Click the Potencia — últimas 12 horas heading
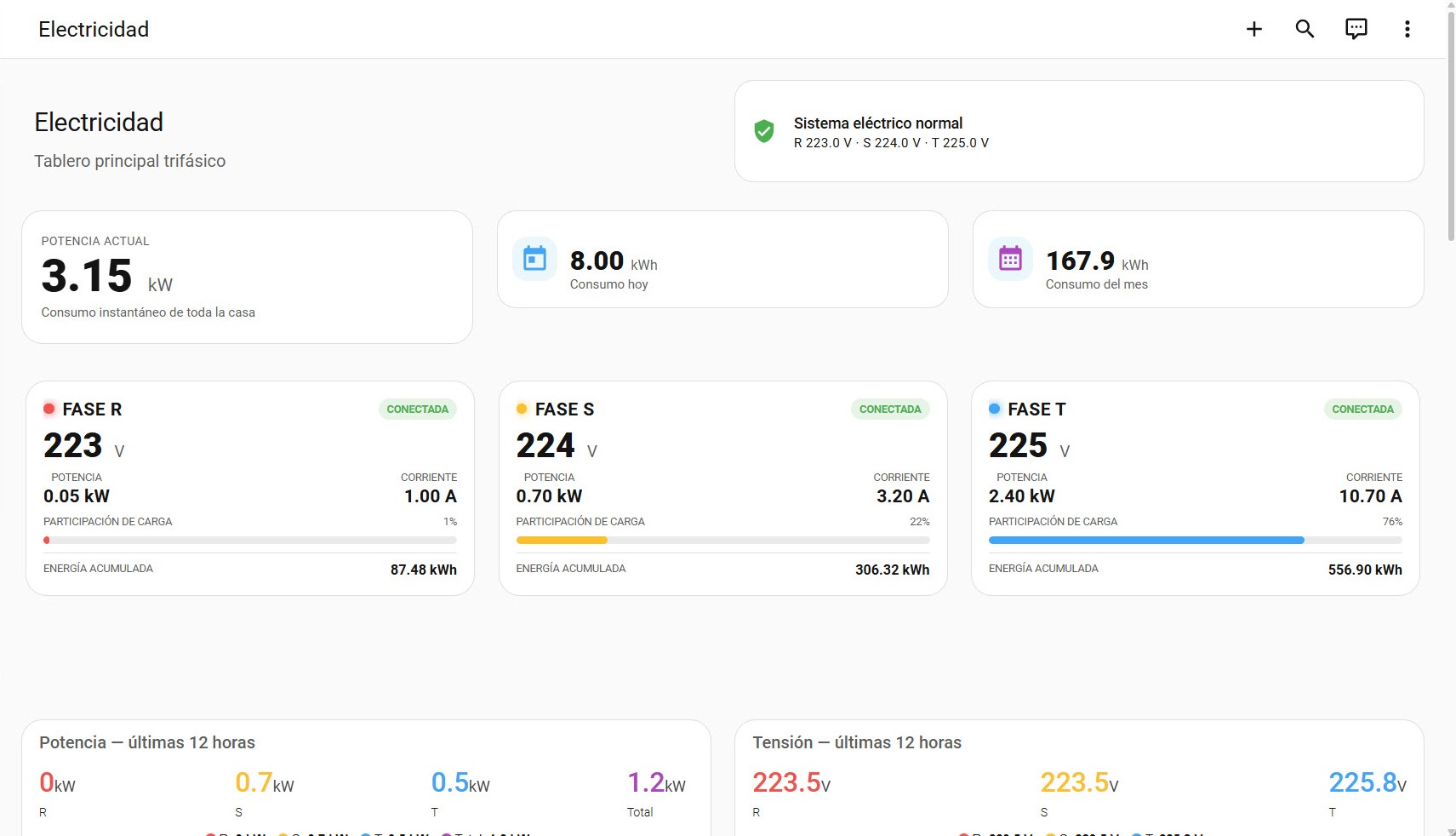Viewport: 1456px width, 836px height. [147, 742]
